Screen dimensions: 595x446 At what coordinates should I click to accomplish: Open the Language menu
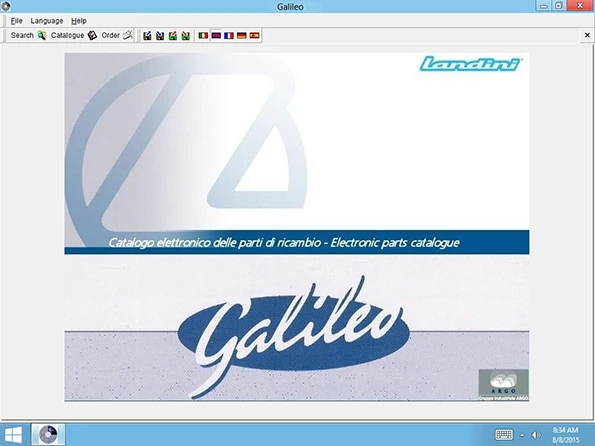pyautogui.click(x=47, y=21)
